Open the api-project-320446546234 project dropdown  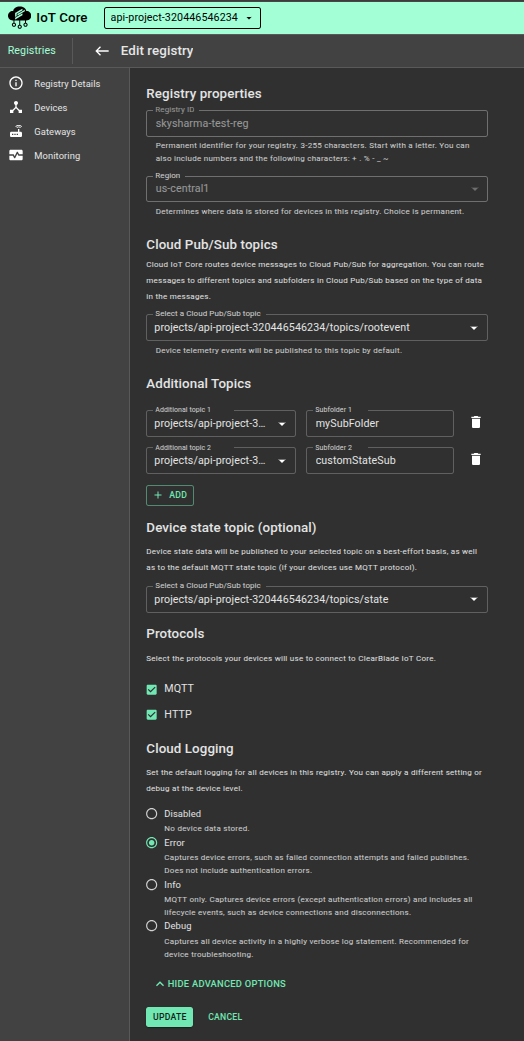182,18
